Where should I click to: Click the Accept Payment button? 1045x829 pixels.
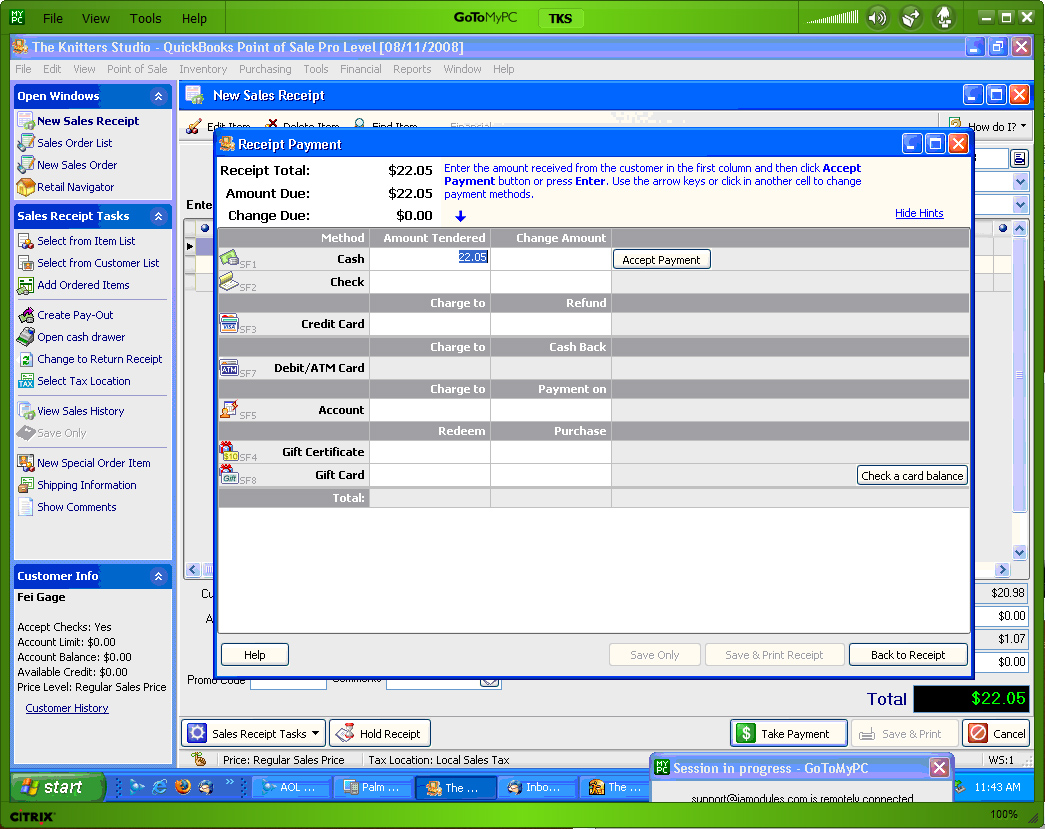pyautogui.click(x=661, y=260)
